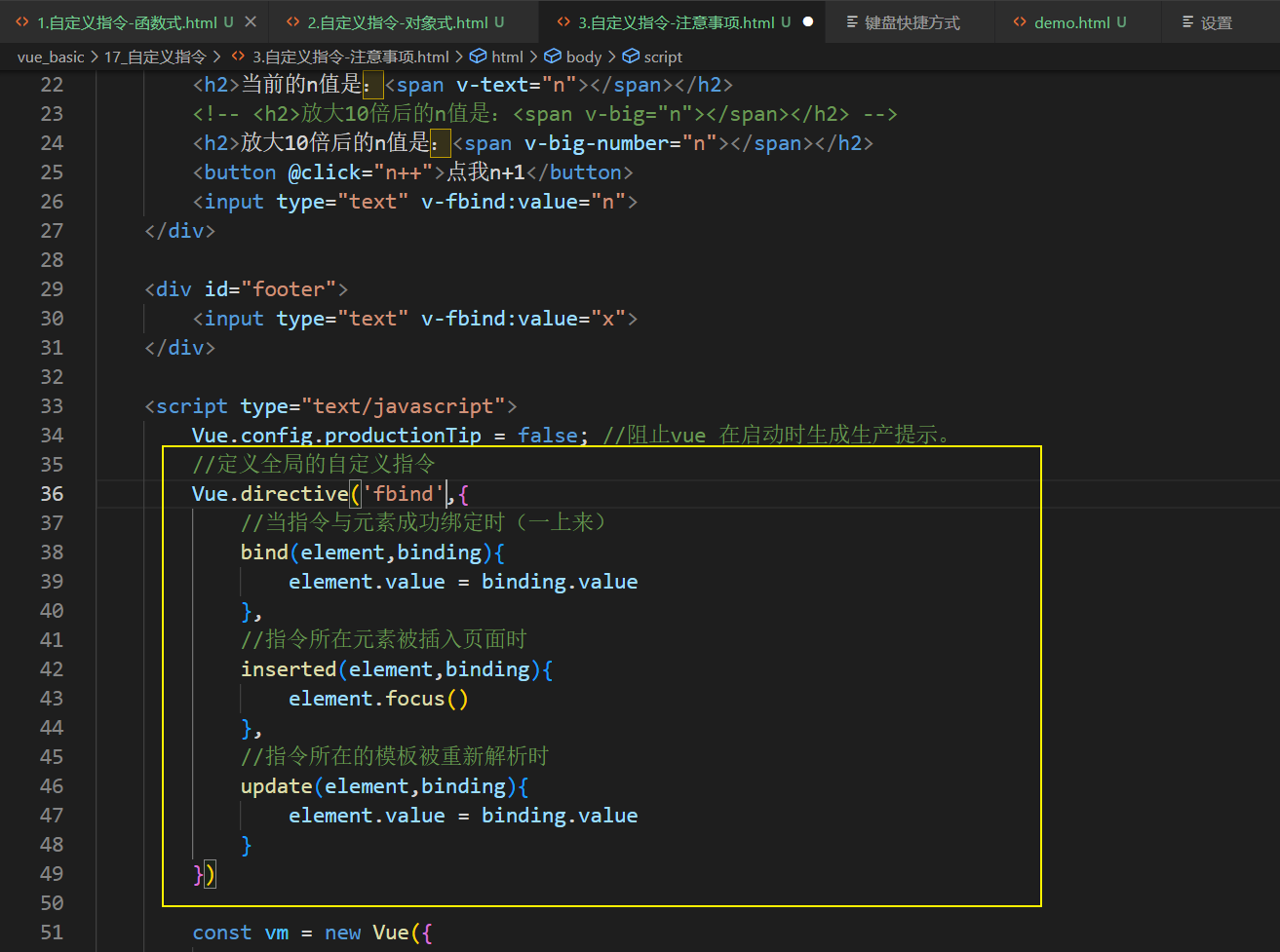Click line number 22 in gutter

pos(52,85)
